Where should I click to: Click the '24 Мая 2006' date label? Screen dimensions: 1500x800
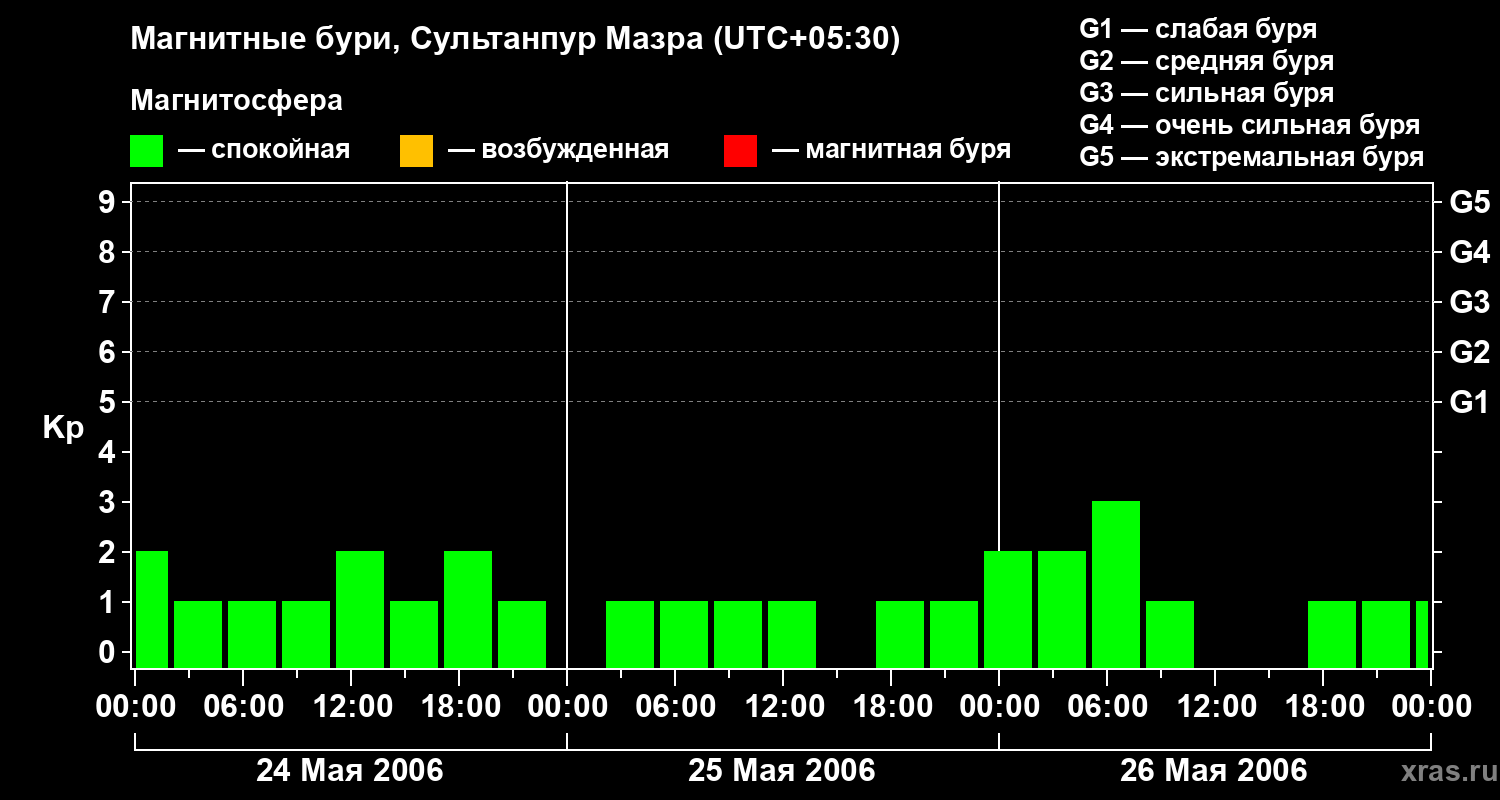(x=350, y=770)
